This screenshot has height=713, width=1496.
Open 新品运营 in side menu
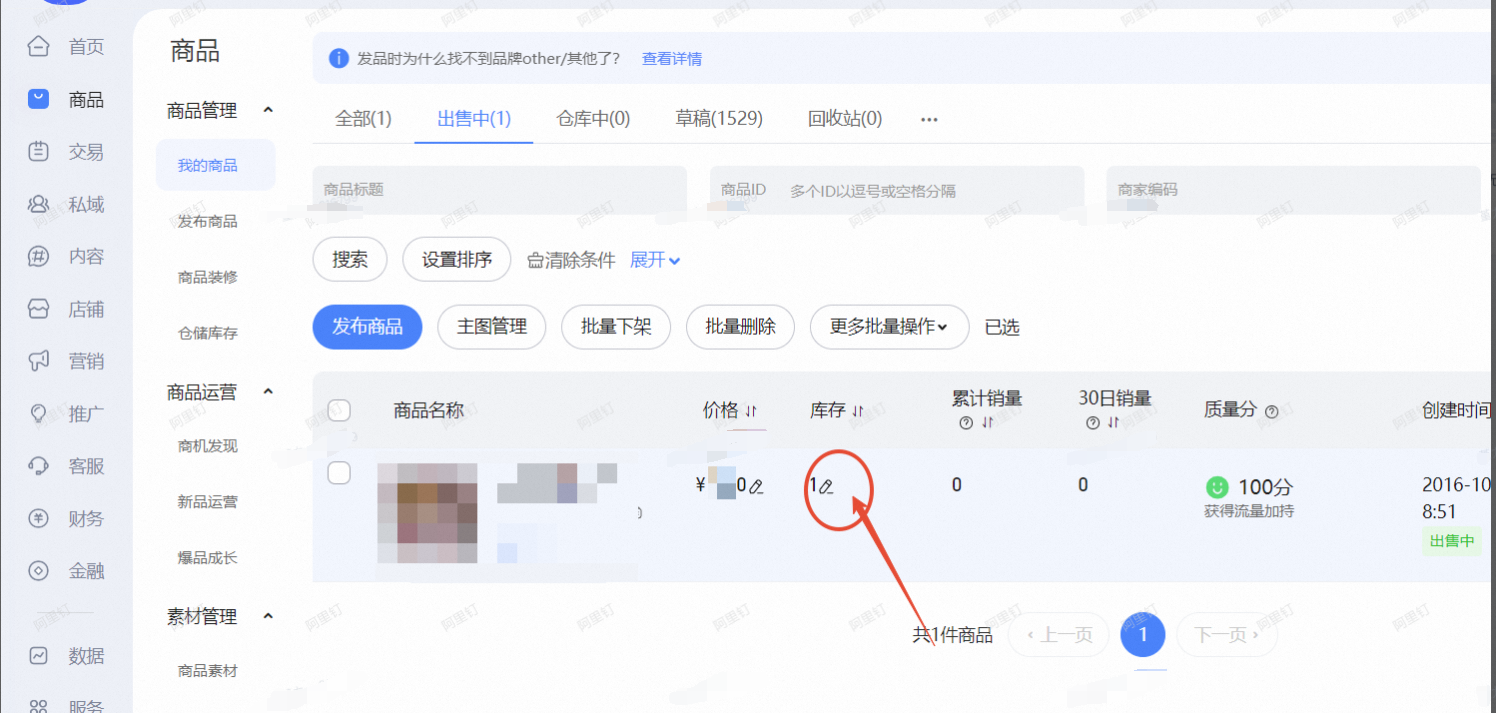click(207, 502)
